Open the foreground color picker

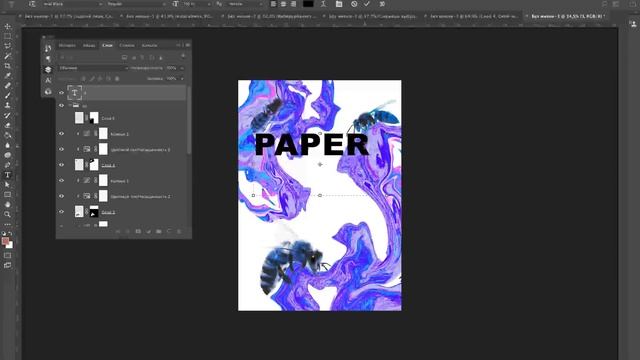pyautogui.click(x=5, y=241)
